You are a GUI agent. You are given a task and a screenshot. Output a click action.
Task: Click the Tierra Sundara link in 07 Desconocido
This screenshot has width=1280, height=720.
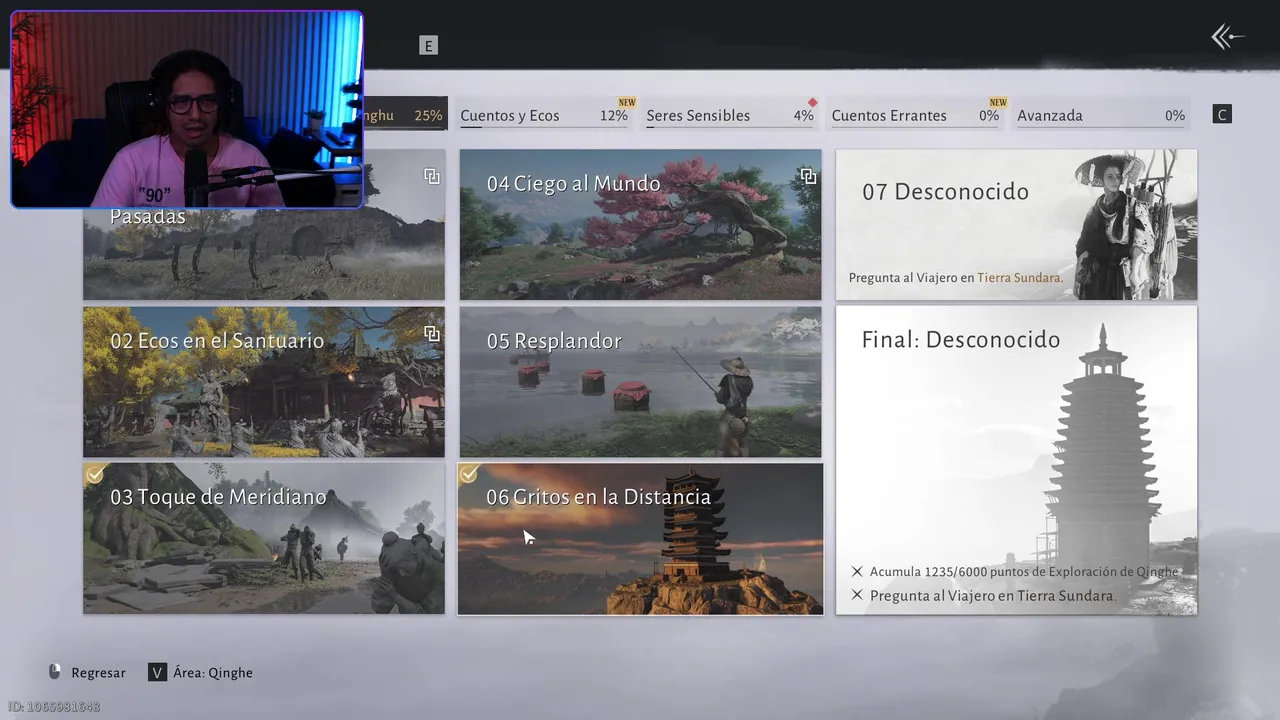tap(1018, 278)
